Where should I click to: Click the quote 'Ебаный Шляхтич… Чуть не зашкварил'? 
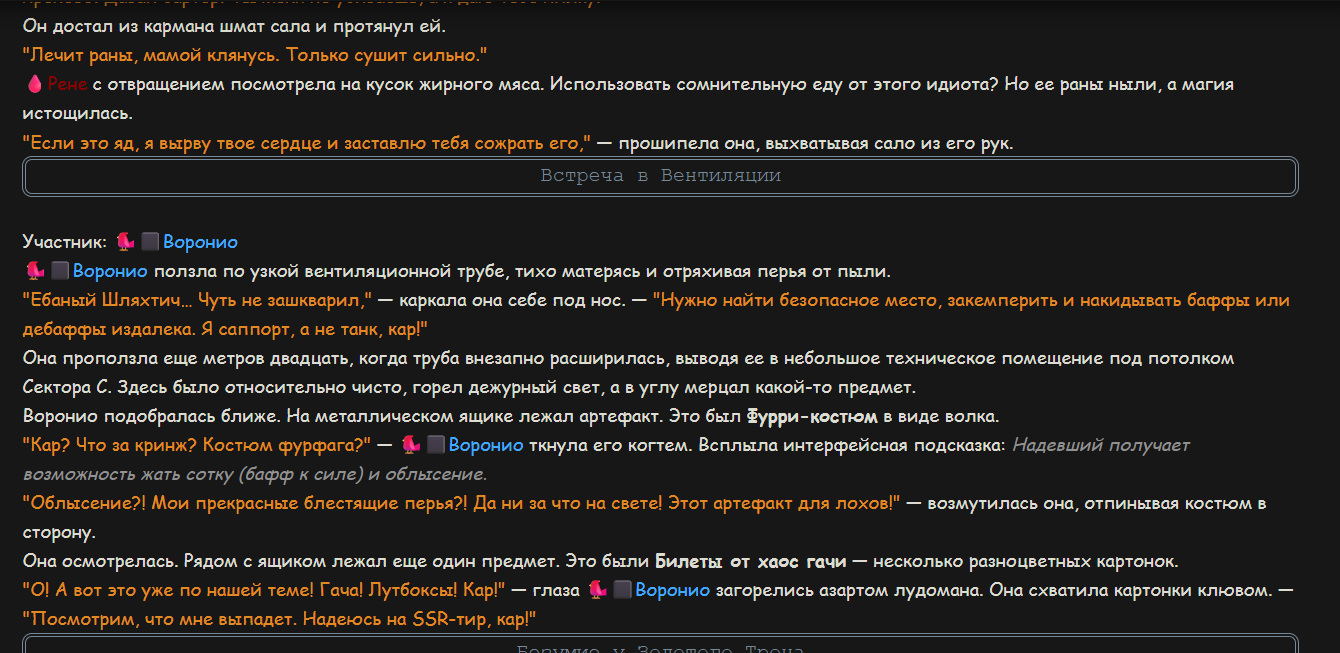pos(197,300)
